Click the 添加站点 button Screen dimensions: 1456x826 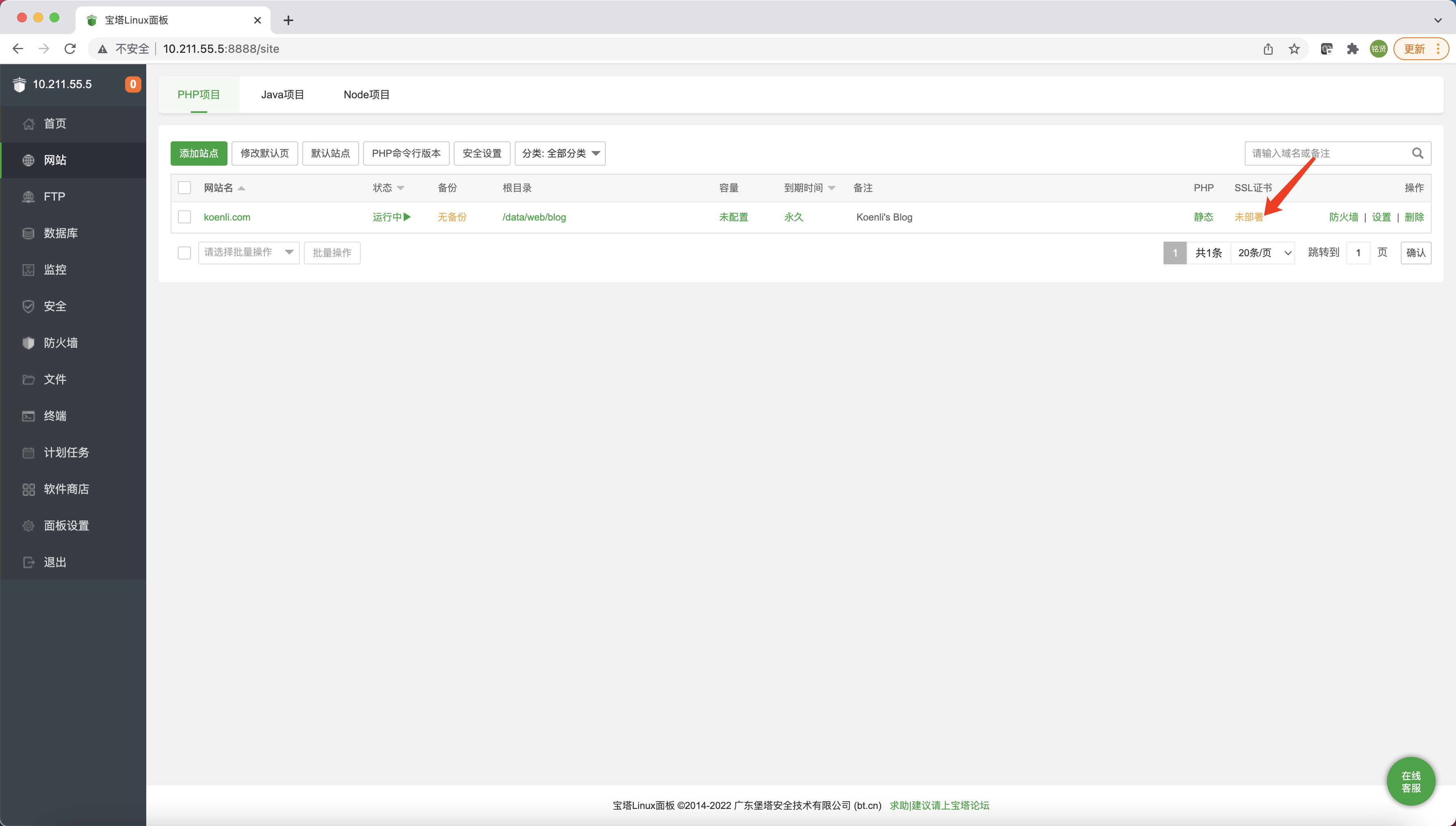199,153
